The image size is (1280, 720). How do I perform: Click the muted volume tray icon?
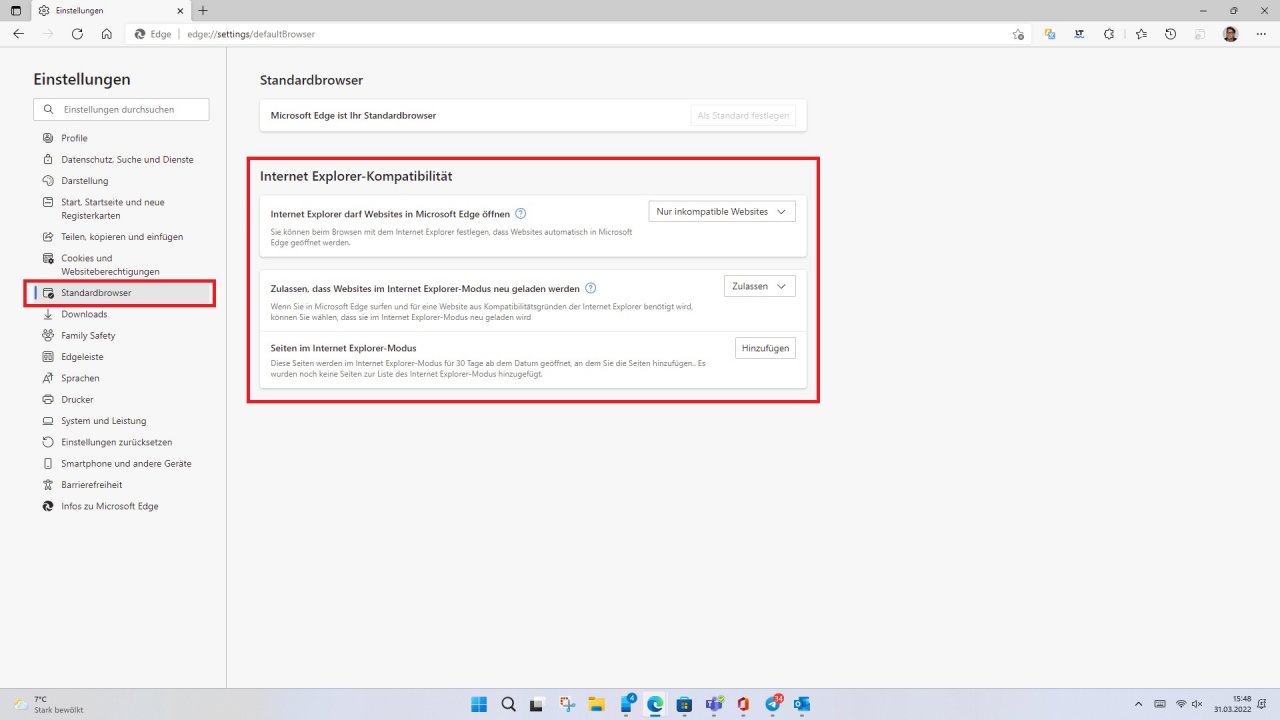click(1198, 704)
